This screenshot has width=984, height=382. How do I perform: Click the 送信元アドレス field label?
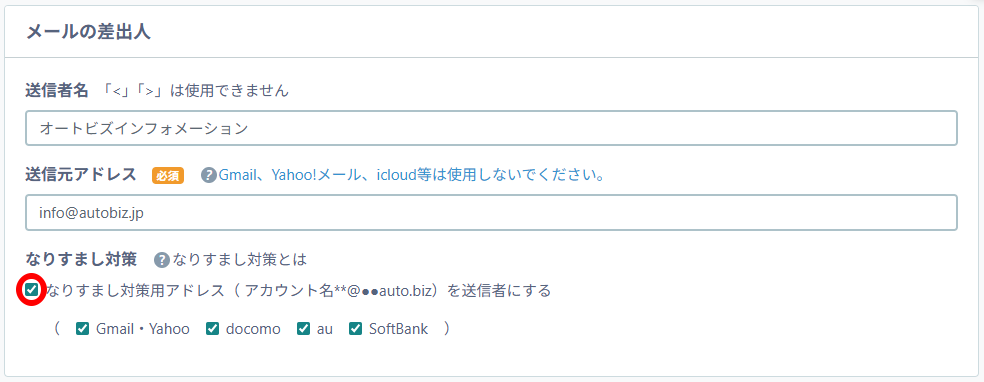81,175
